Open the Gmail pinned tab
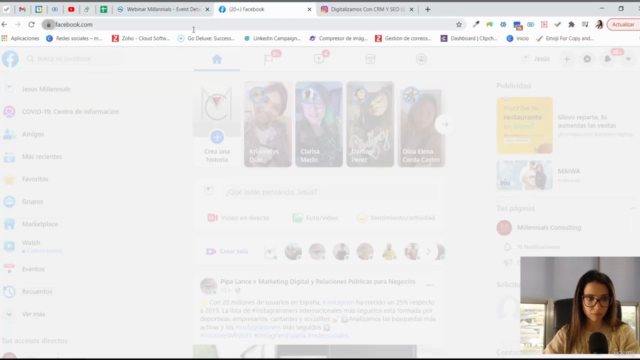The height and width of the screenshot is (360, 640). 22,9
